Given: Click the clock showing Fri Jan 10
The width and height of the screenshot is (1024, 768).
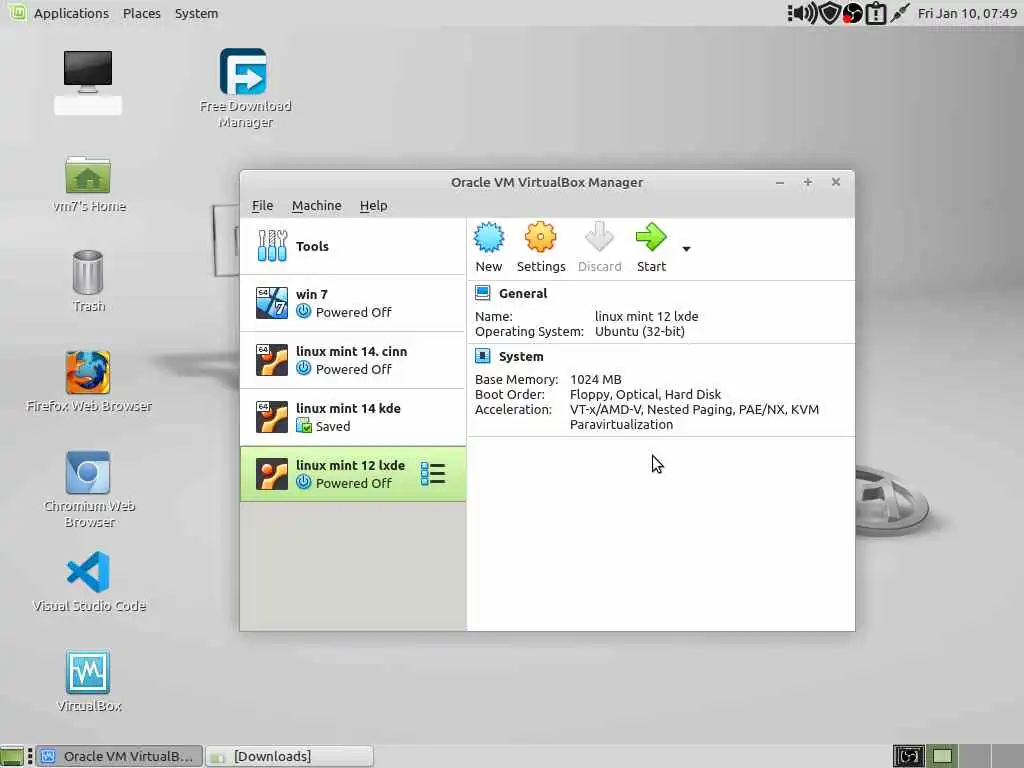Looking at the screenshot, I should [x=967, y=13].
